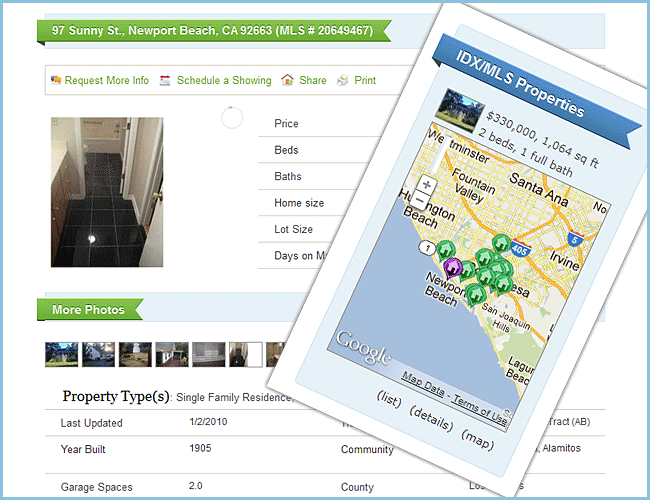
Task: Click the calendar icon for Schedule a Showing
Action: 165,80
